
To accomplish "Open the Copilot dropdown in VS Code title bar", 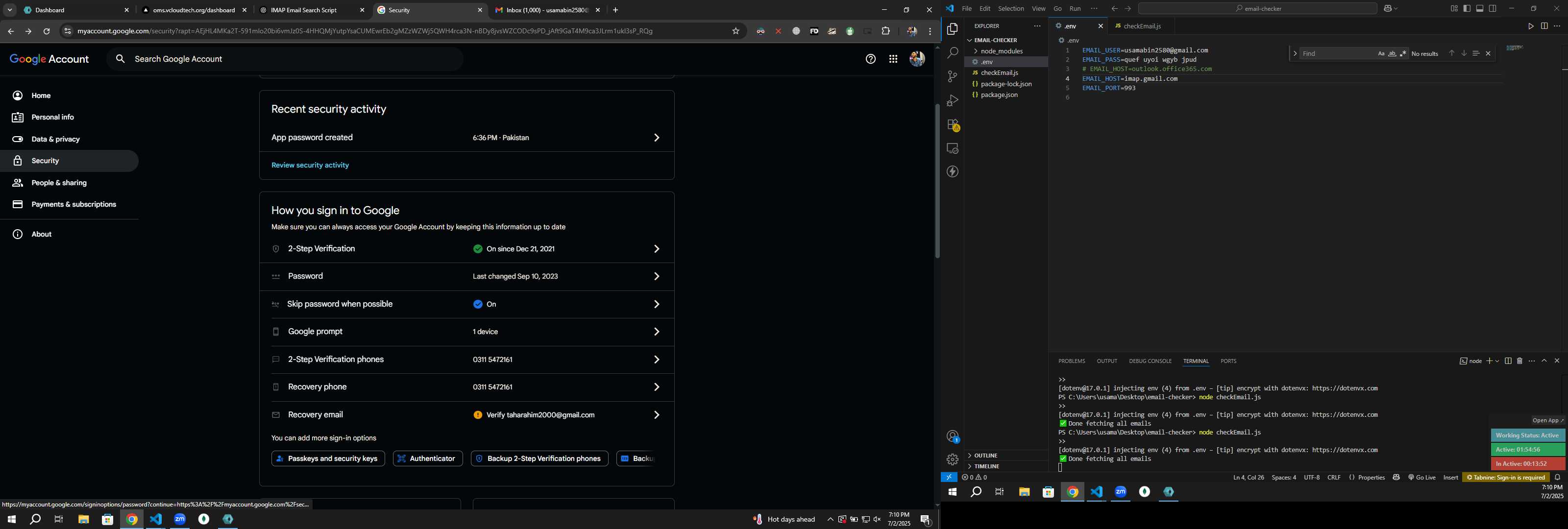I will coord(1396,8).
